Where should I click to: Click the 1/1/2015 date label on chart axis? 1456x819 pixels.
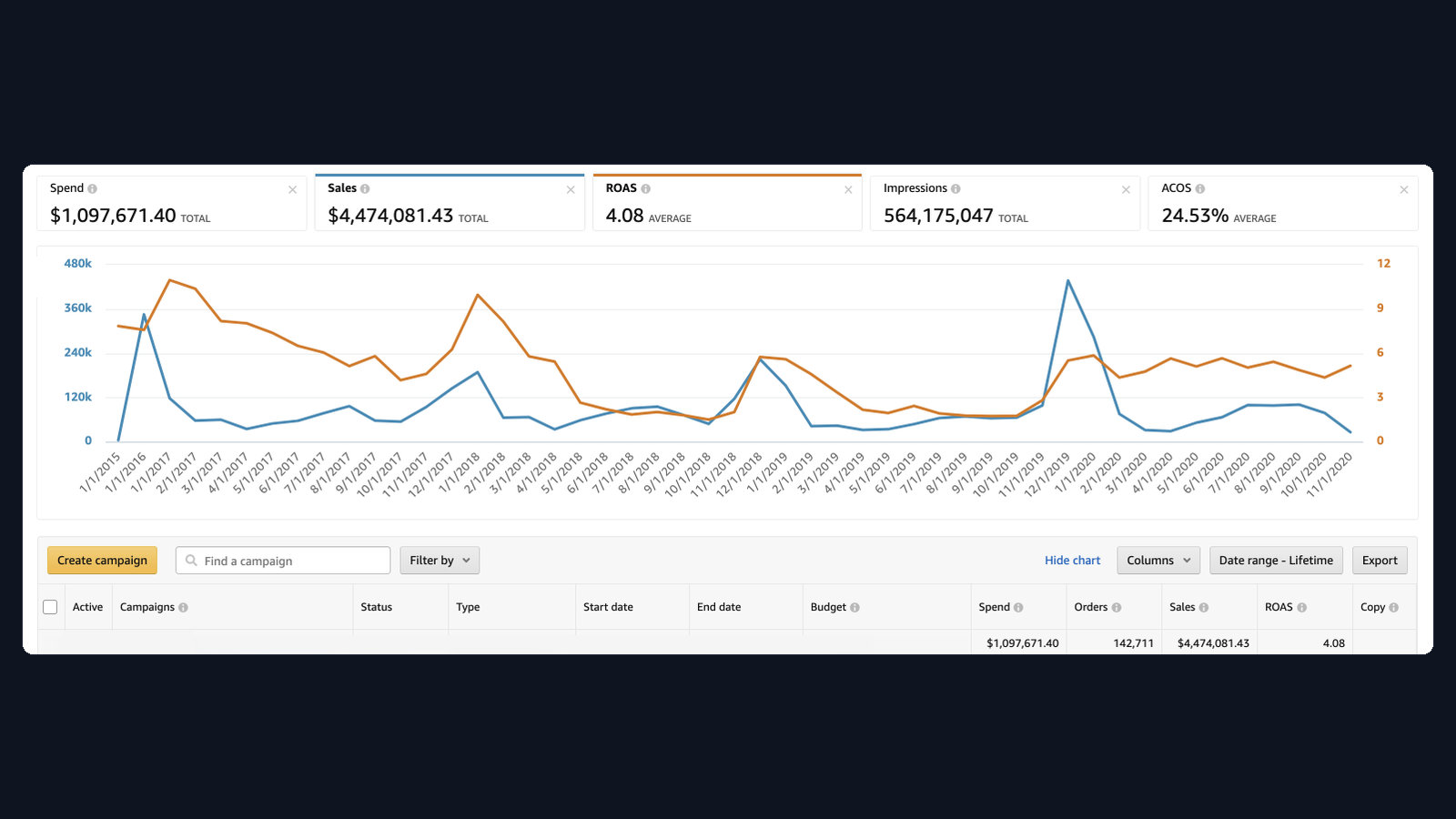100,472
